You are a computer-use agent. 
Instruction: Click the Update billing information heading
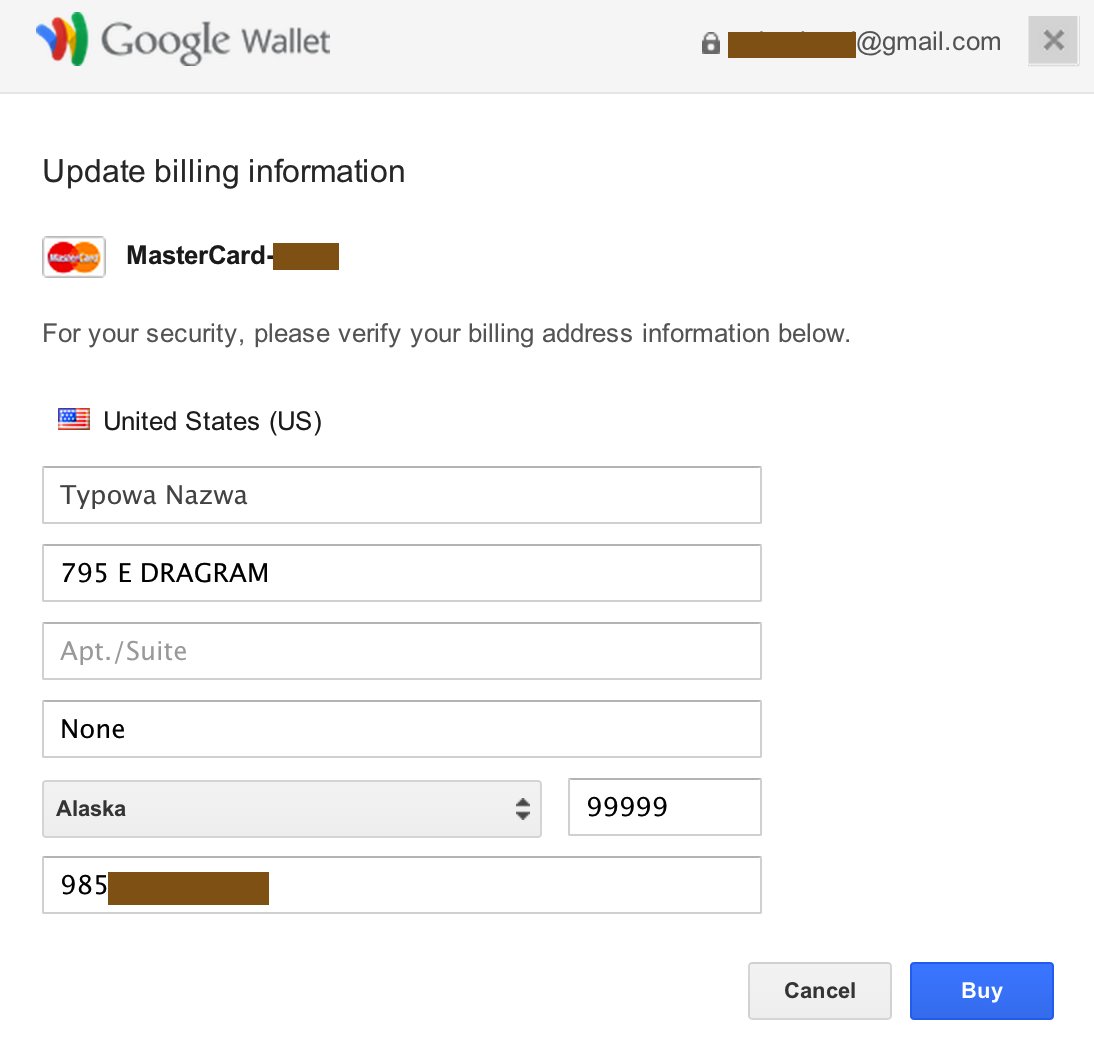click(223, 172)
